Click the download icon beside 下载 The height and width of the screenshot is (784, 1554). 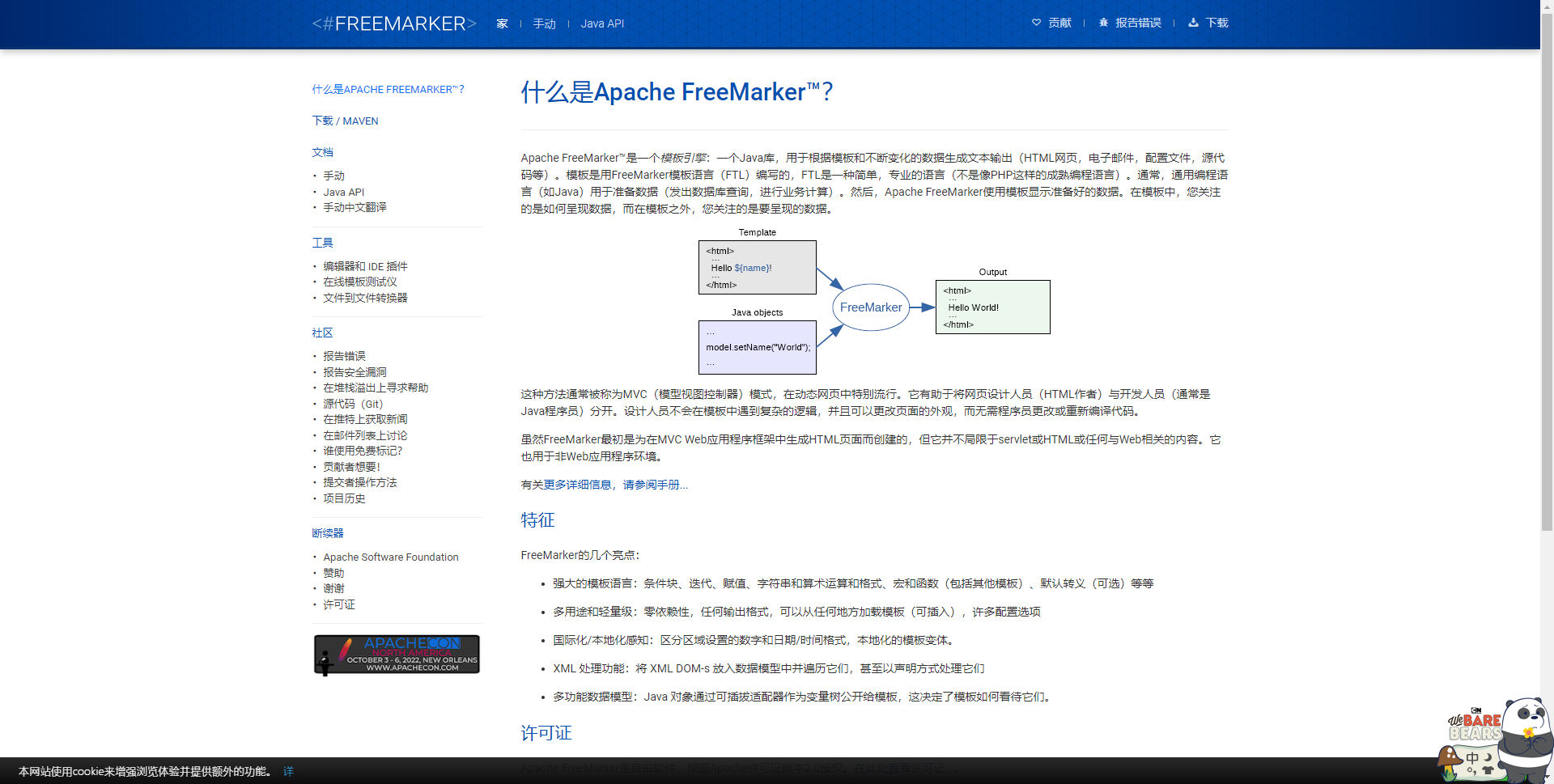pyautogui.click(x=1193, y=23)
